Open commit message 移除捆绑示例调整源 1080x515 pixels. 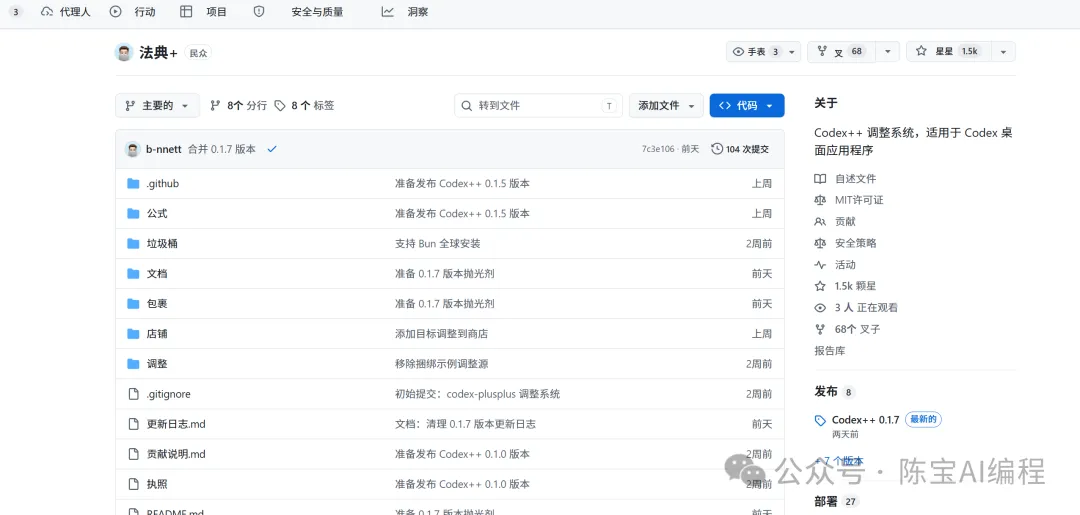(x=442, y=364)
